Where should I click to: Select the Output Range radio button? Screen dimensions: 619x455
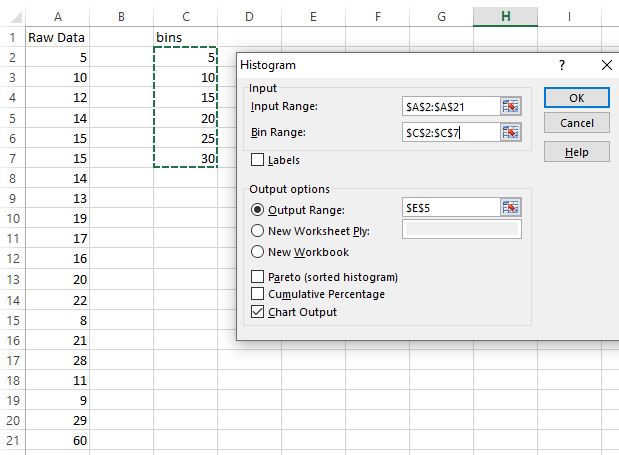257,210
